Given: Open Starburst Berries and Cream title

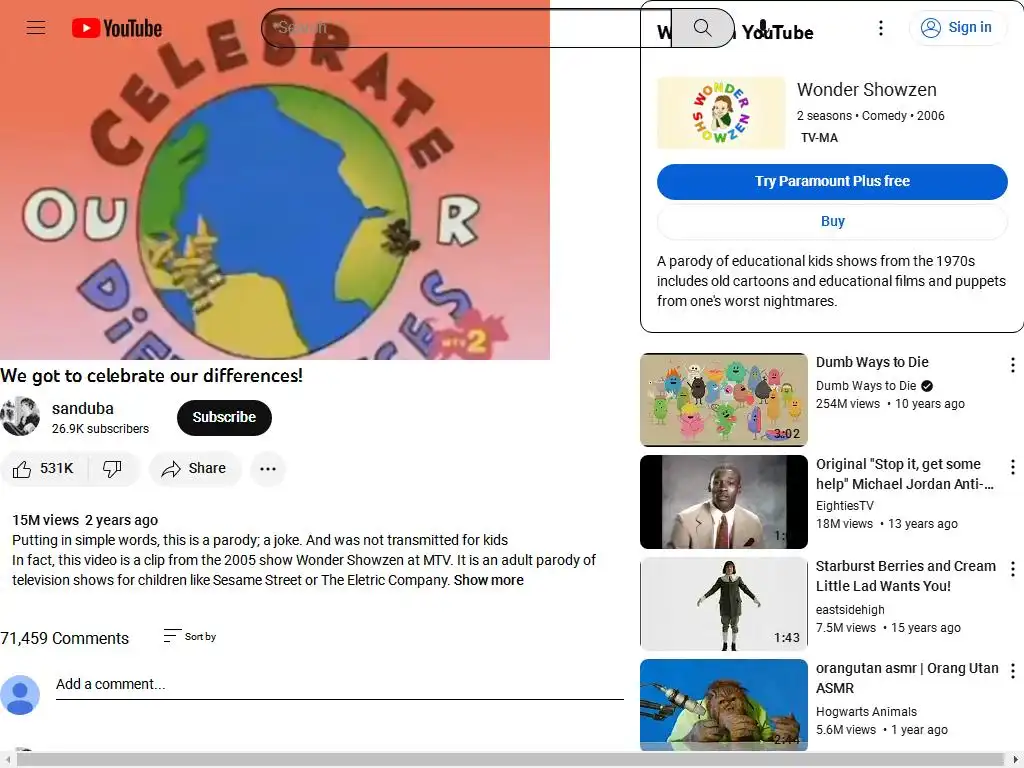Looking at the screenshot, I should [x=906, y=576].
